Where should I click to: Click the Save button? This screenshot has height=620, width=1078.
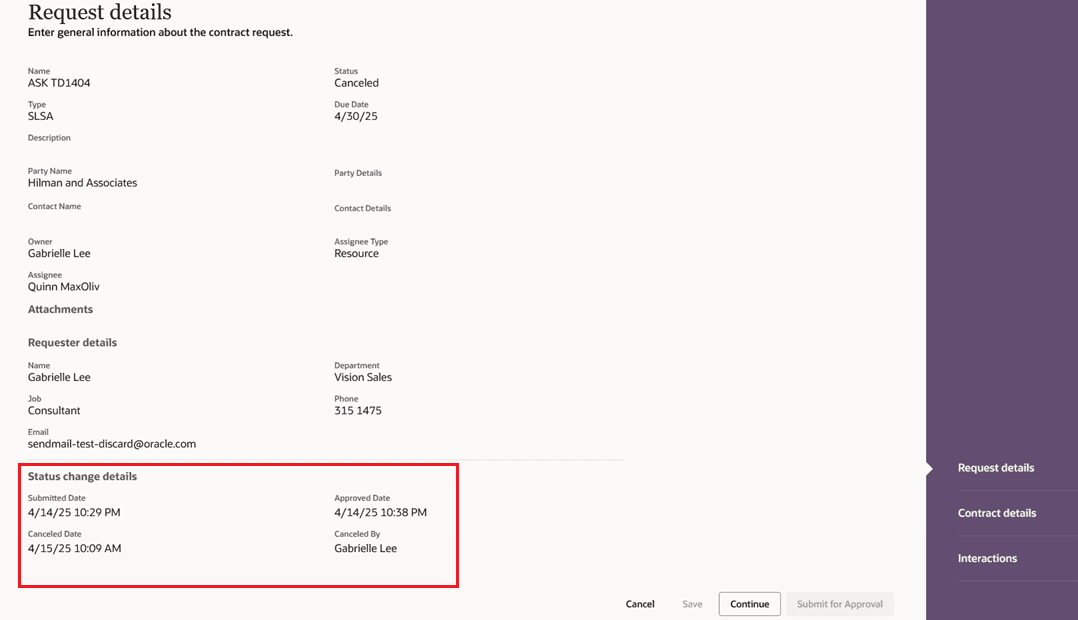coord(691,604)
